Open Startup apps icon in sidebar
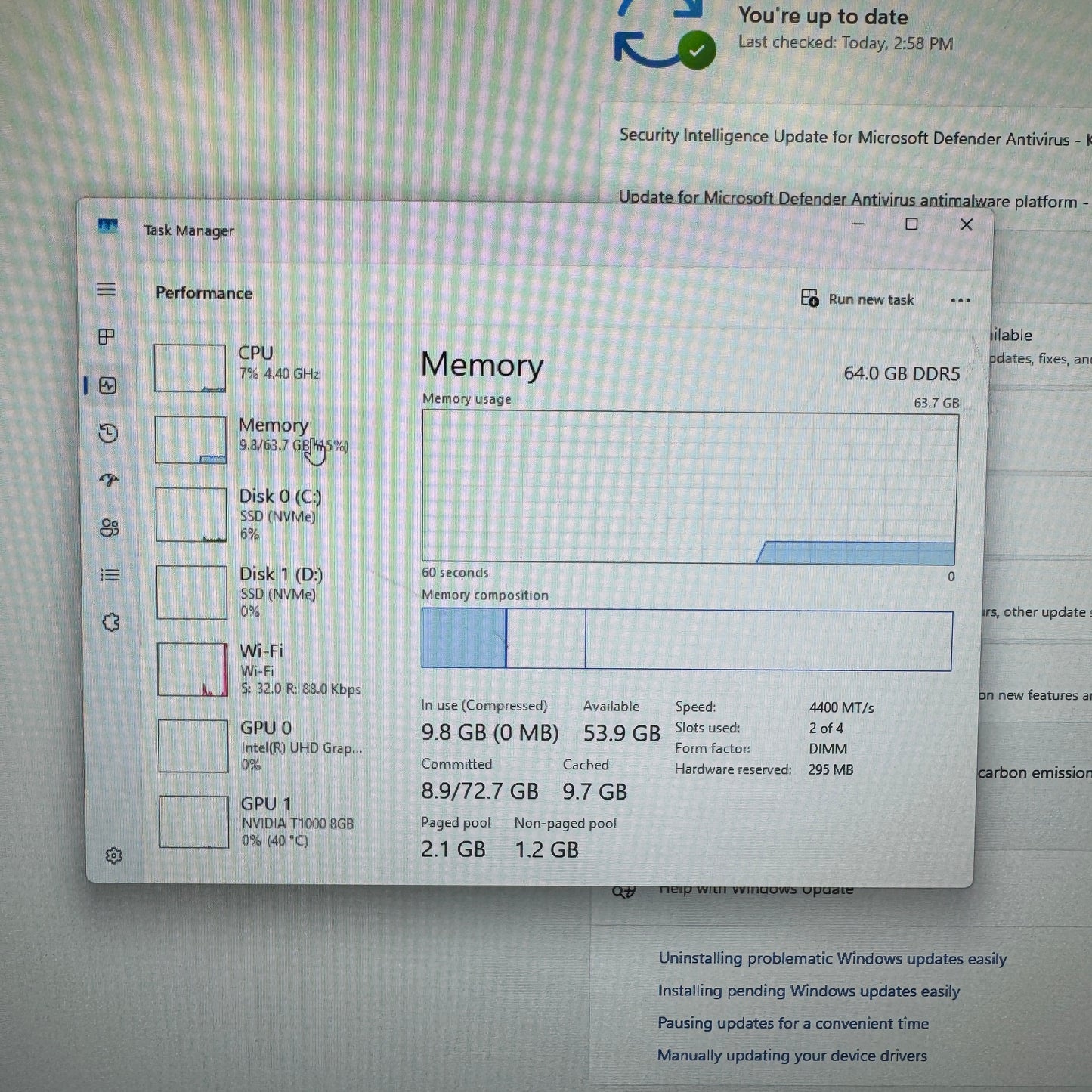The width and height of the screenshot is (1092, 1092). point(110,480)
